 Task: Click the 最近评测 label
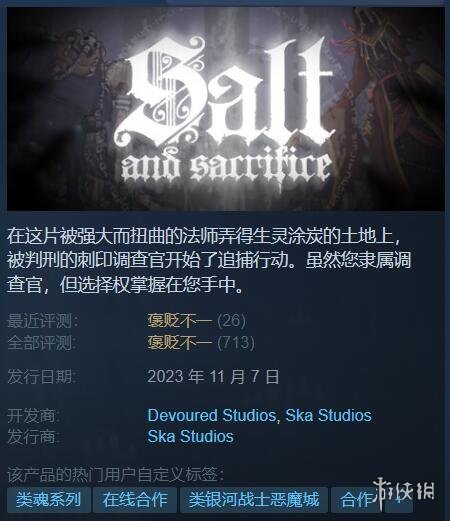click(x=43, y=321)
